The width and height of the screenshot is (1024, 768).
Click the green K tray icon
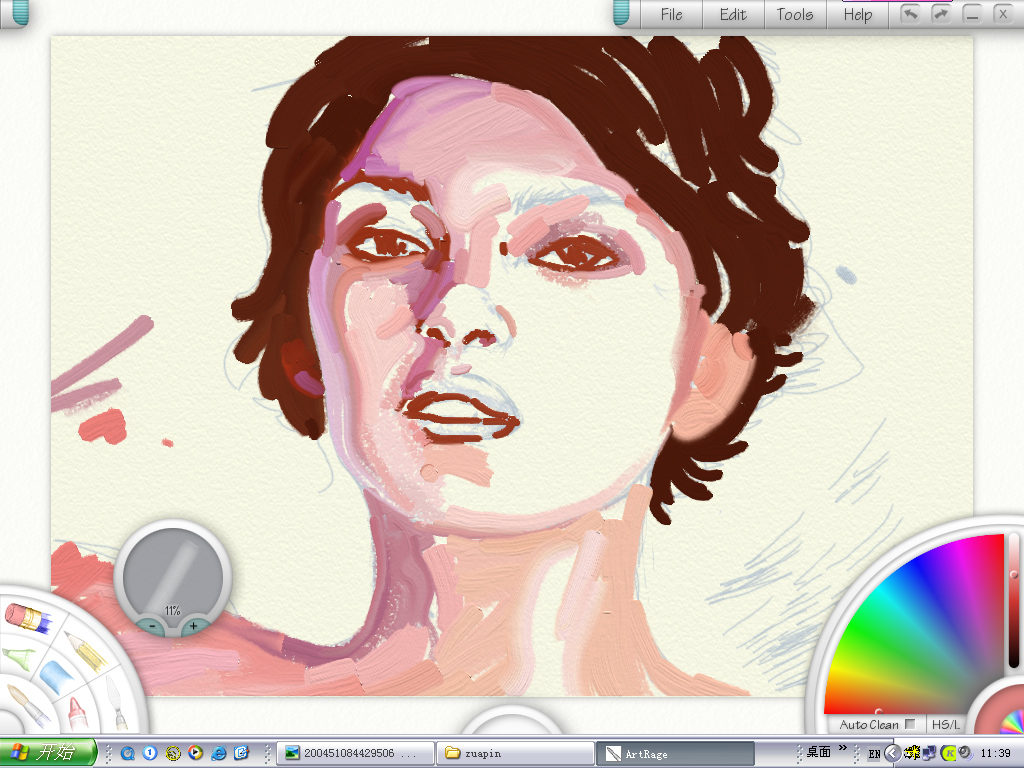pyautogui.click(x=948, y=753)
